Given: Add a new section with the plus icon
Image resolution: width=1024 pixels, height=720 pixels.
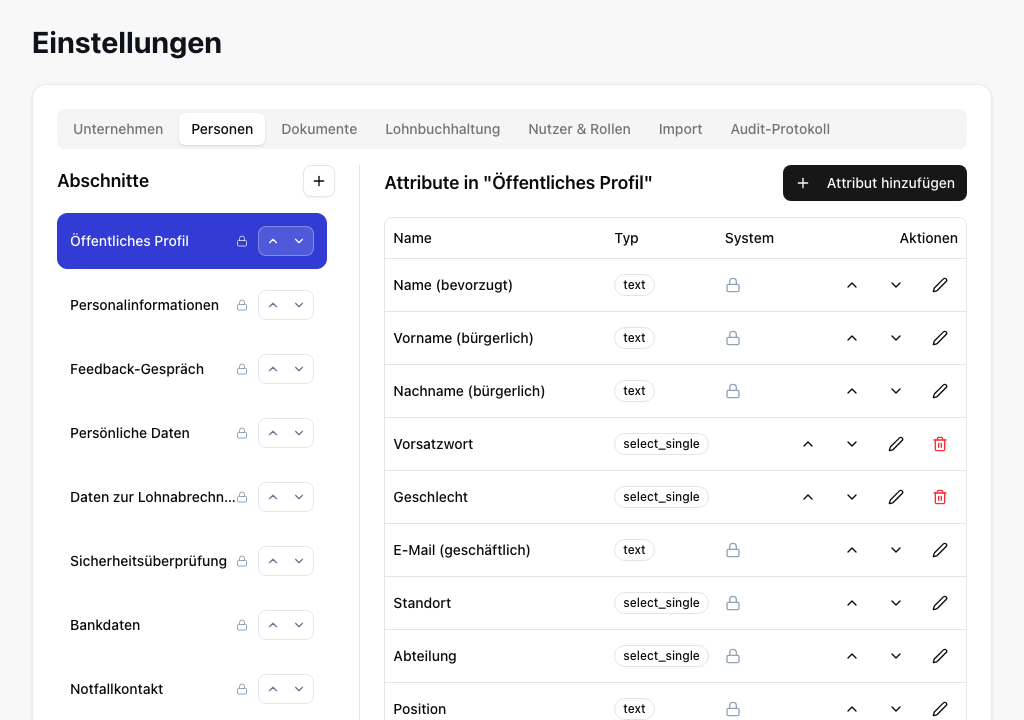Looking at the screenshot, I should coord(319,181).
